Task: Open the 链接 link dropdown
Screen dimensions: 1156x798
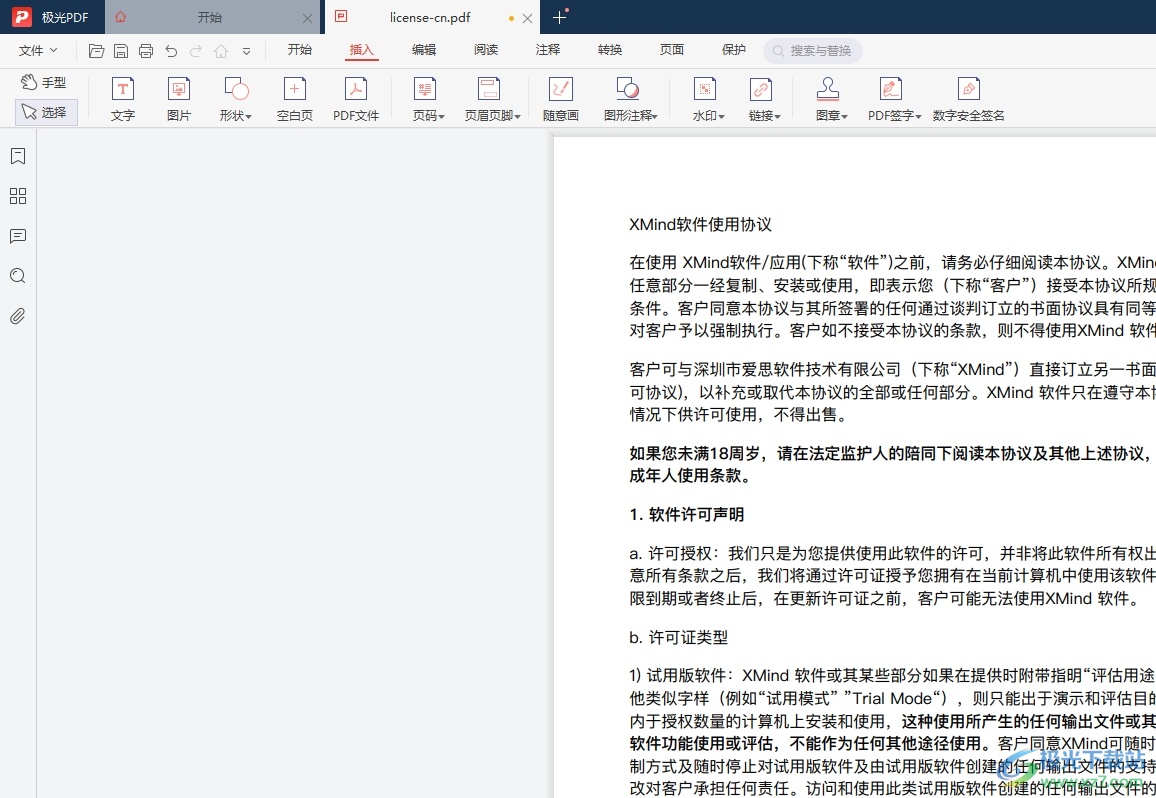Action: 764,99
